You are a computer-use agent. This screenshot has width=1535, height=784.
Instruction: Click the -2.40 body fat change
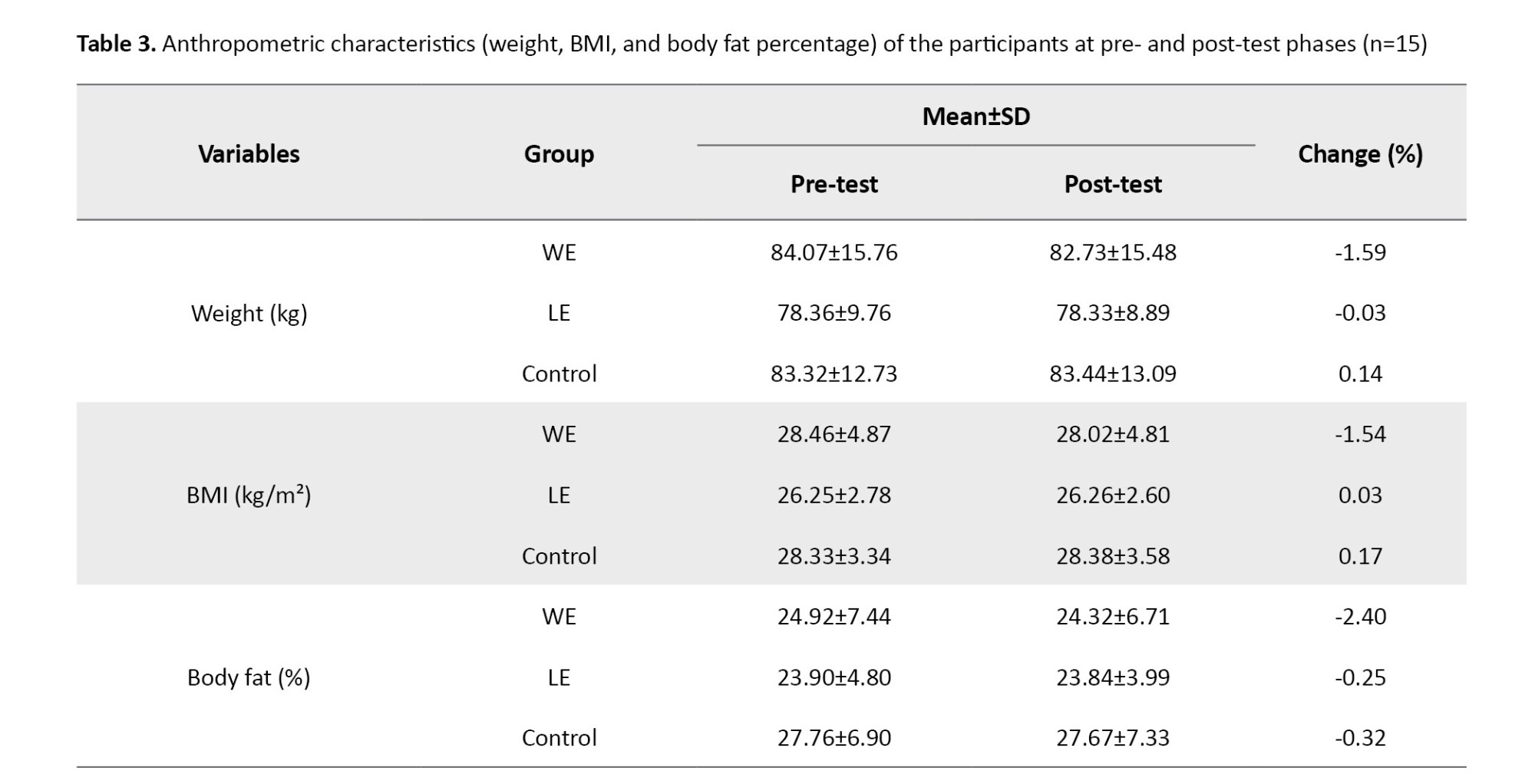point(1360,616)
